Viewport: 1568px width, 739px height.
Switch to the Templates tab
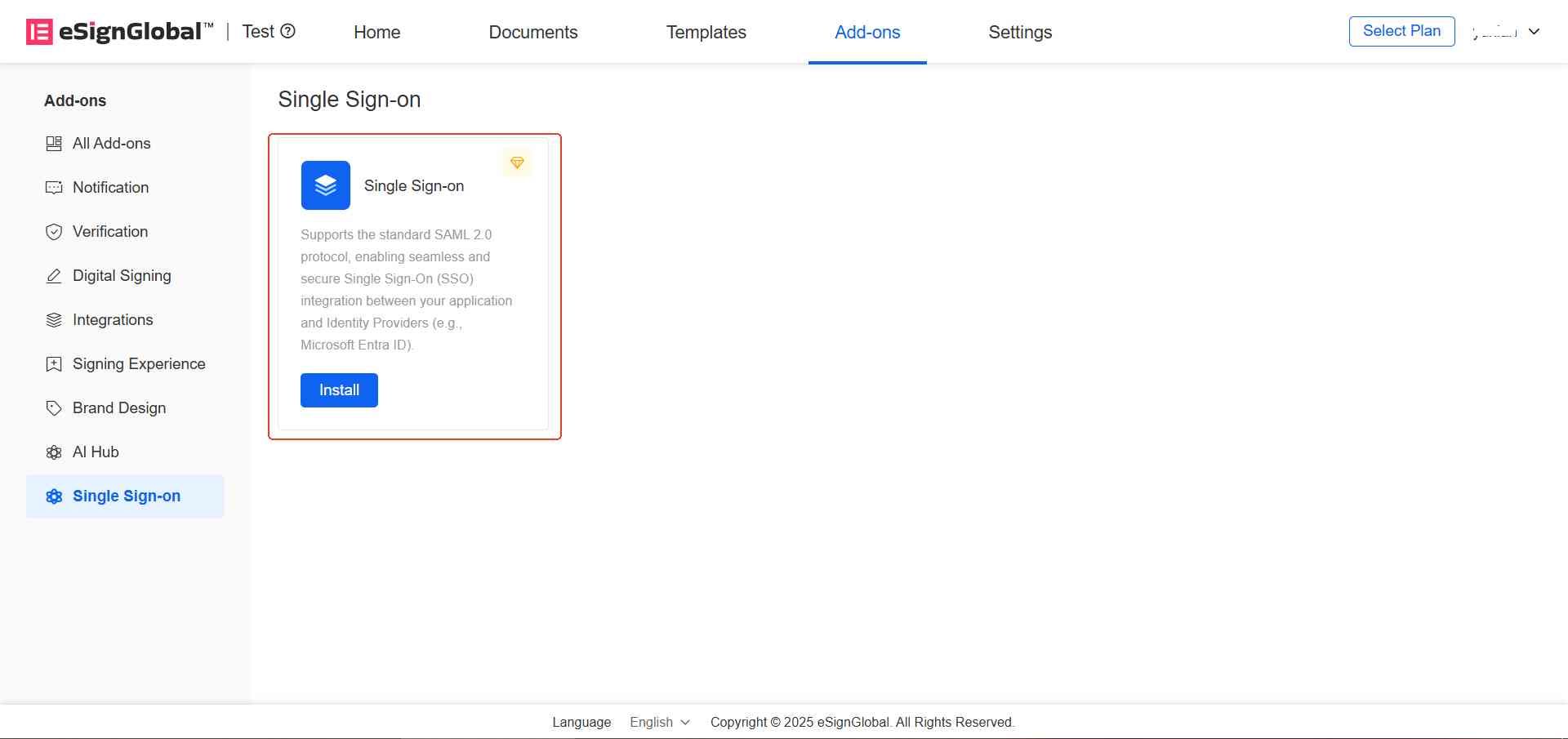(706, 32)
